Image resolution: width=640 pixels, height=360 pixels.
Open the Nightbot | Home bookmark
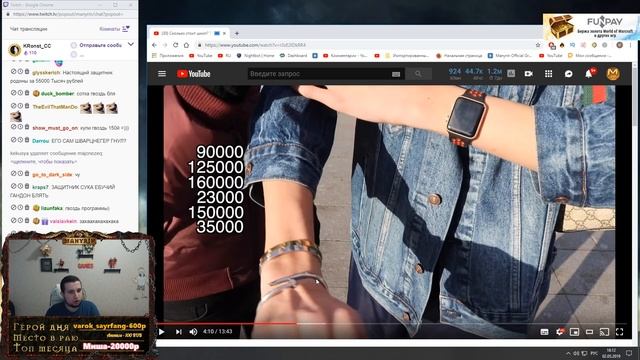tap(255, 56)
